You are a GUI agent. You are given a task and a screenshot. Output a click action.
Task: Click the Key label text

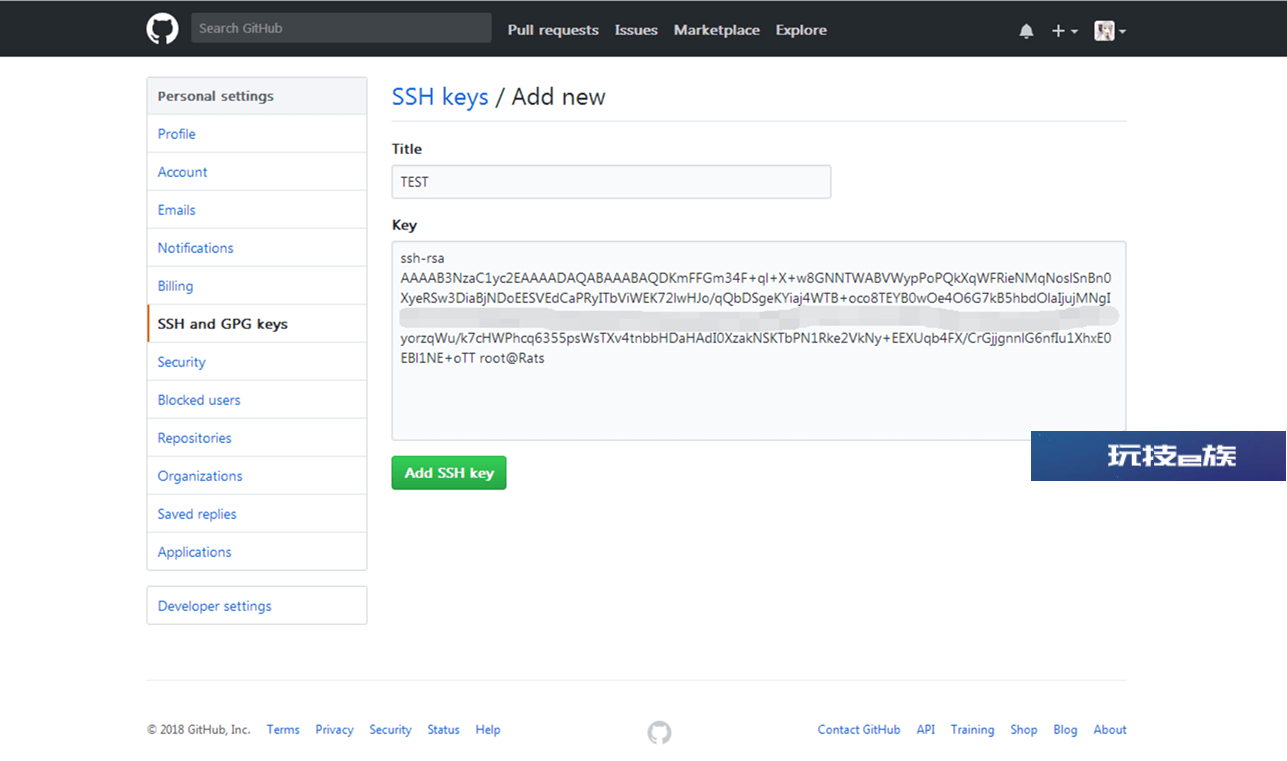point(404,225)
